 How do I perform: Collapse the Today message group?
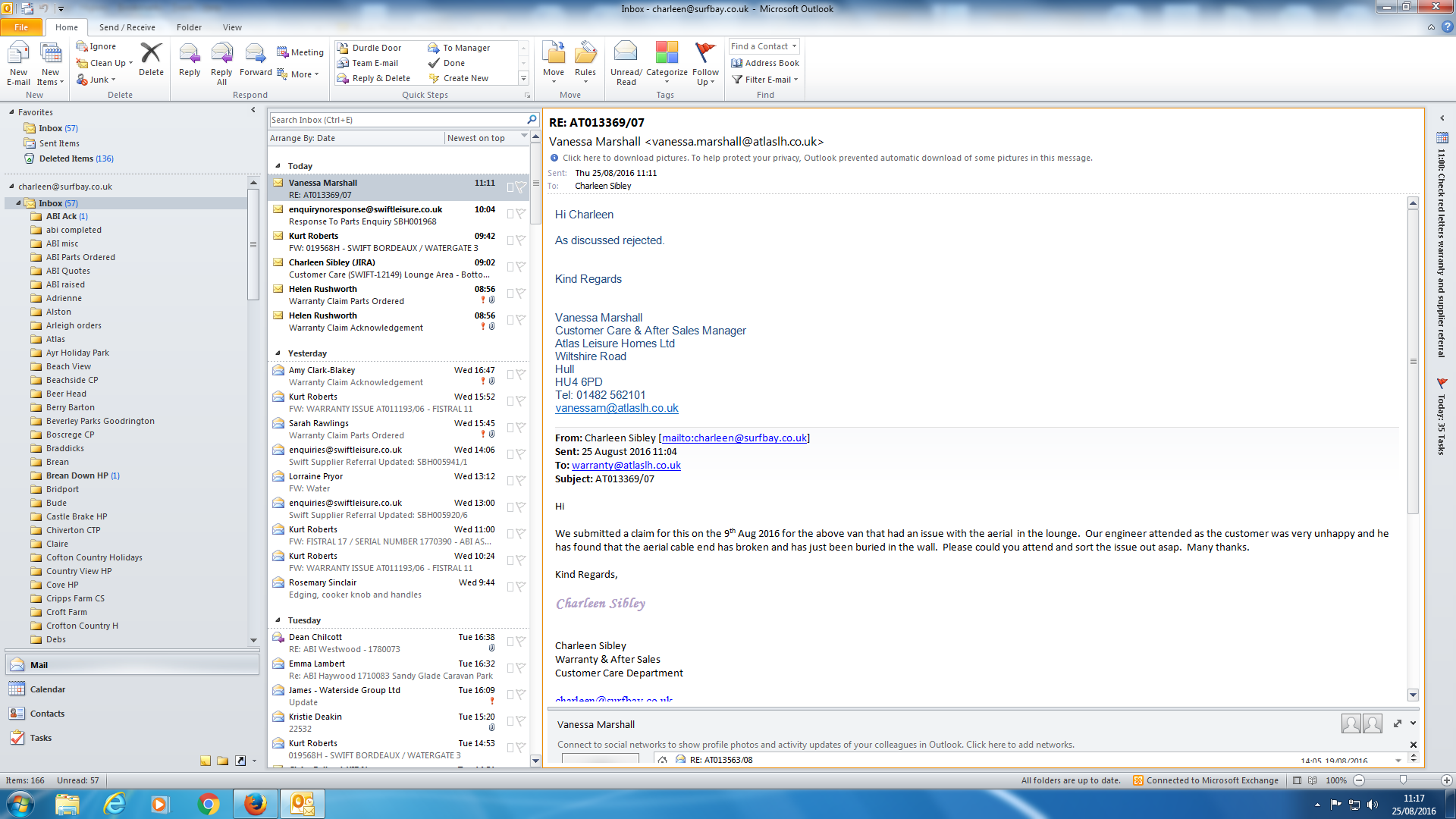[x=278, y=166]
